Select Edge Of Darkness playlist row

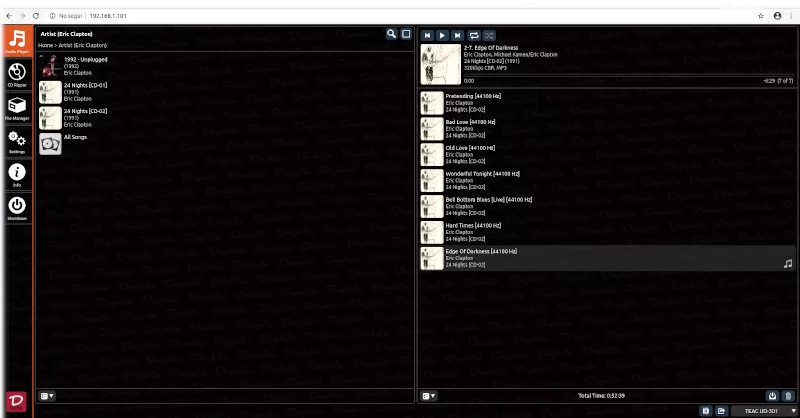(607, 258)
